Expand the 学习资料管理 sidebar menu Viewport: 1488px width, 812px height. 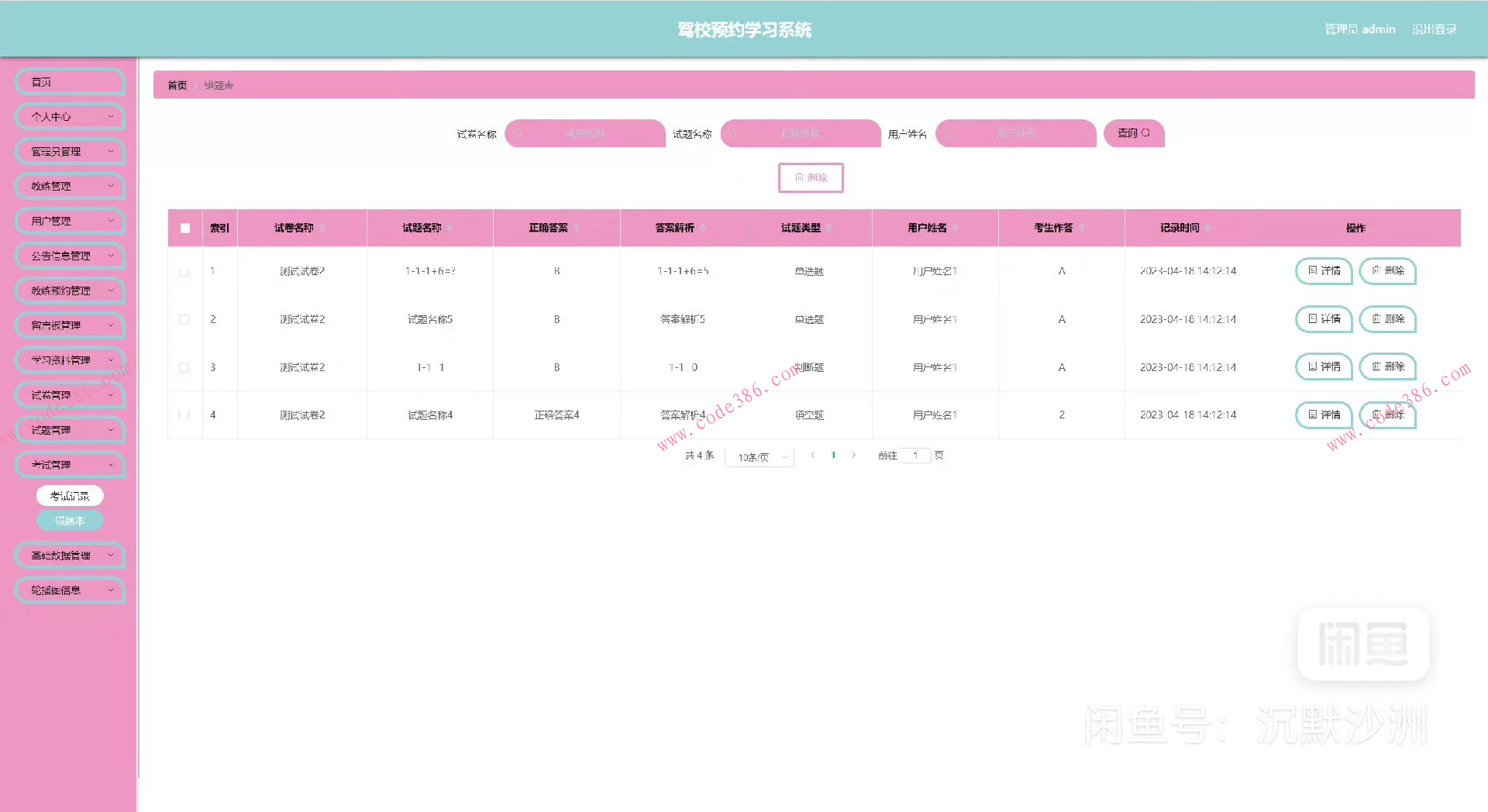[70, 360]
